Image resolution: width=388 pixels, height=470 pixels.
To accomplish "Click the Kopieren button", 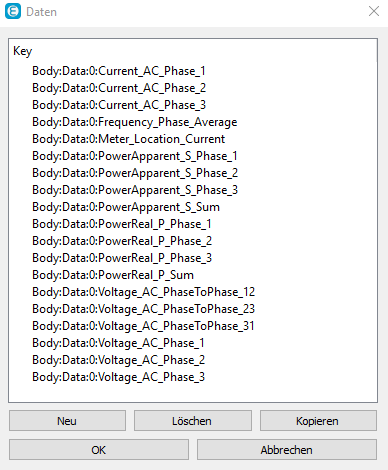I will coord(318,421).
